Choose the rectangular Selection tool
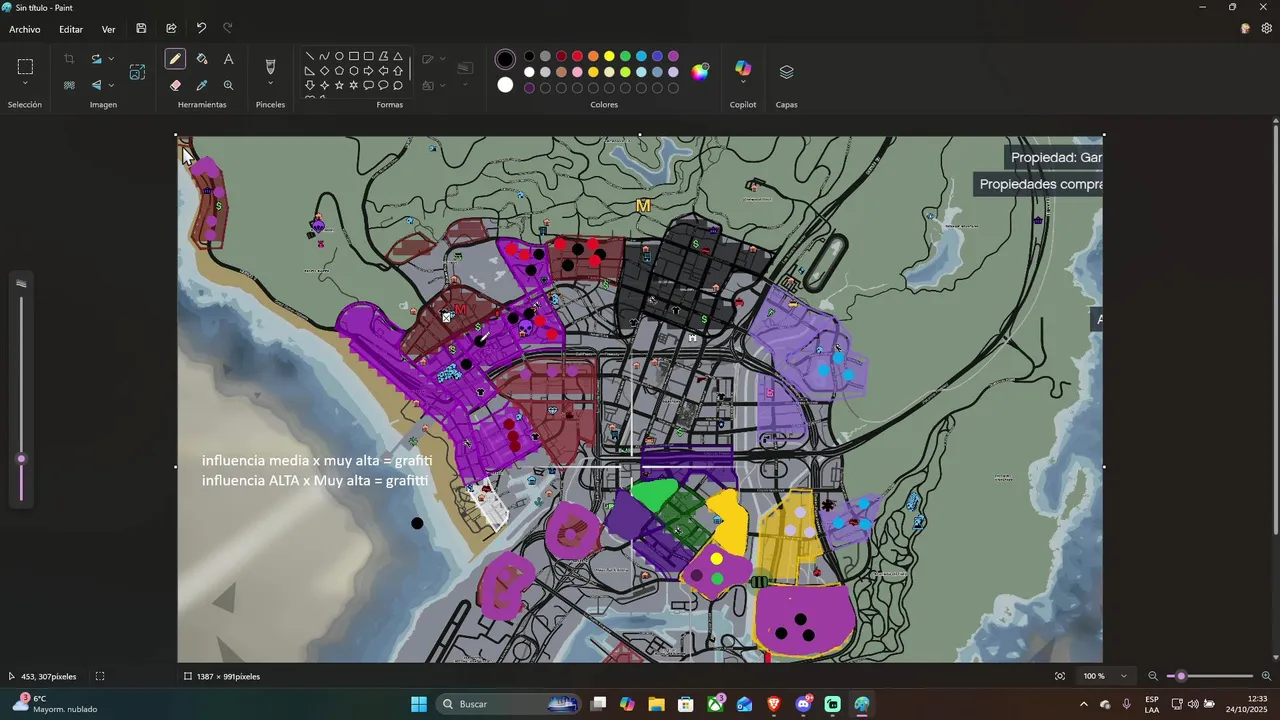Screen dimensions: 1280x720 (x=25, y=67)
